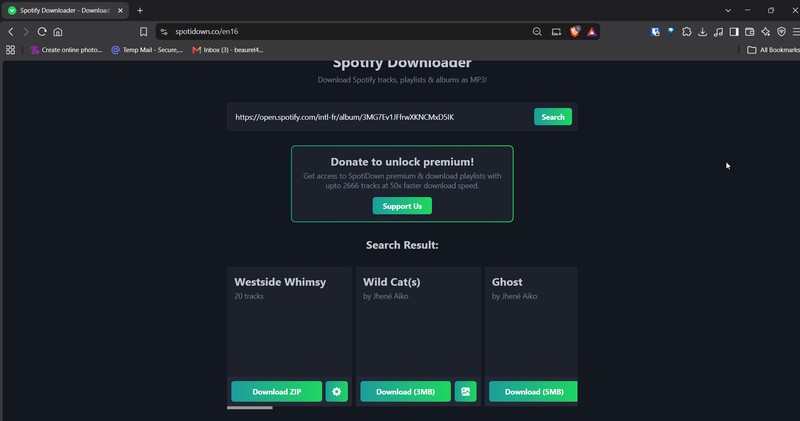This screenshot has height=421, width=800.
Task: Open the browser home page
Action: [x=58, y=32]
